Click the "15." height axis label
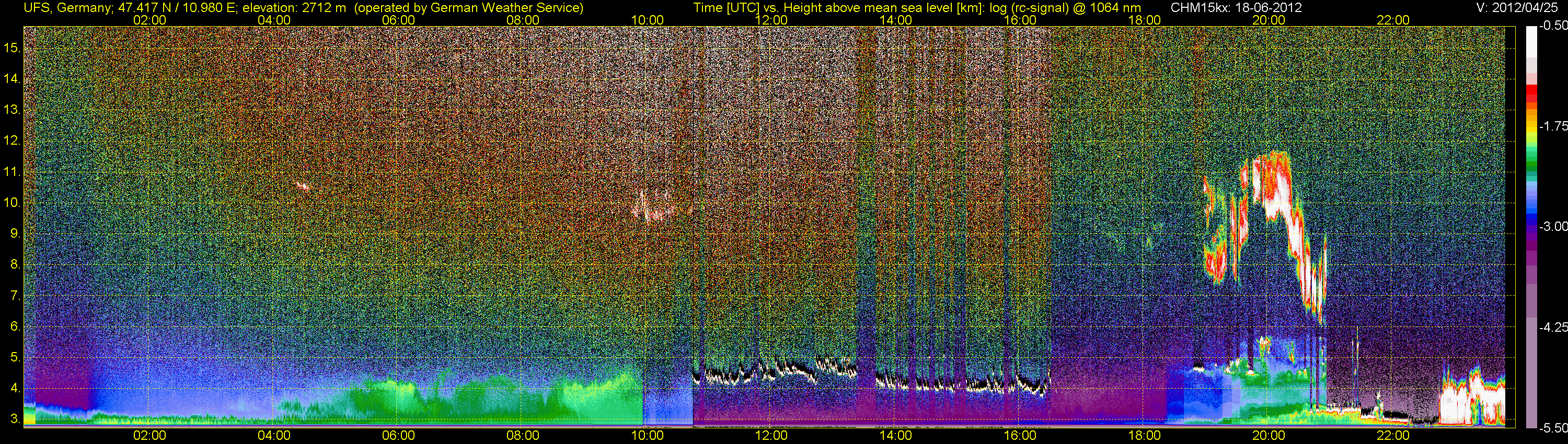The width and height of the screenshot is (1568, 444). (12, 48)
